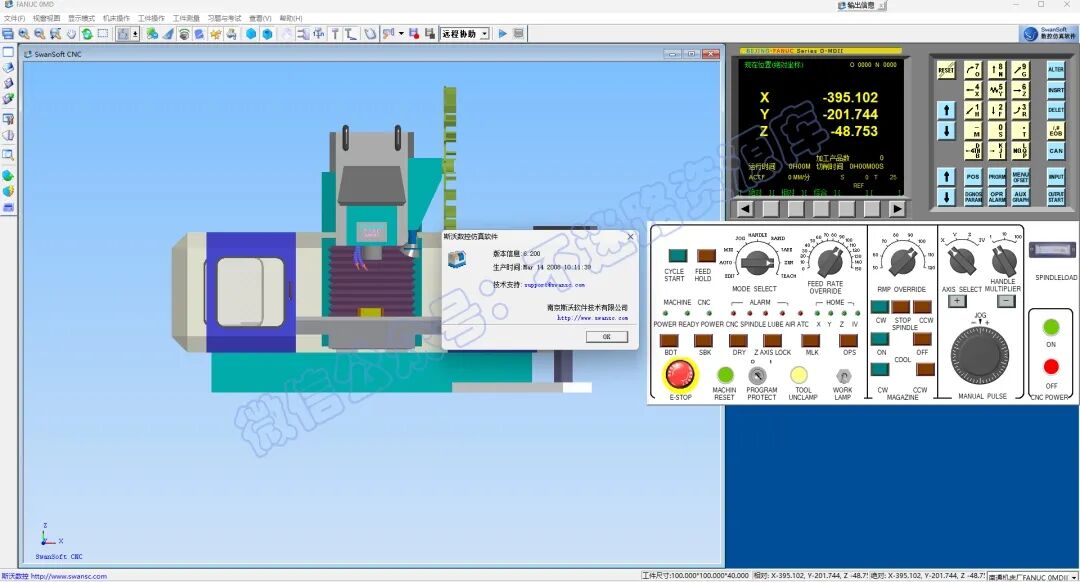Open the 文件(F) menu
1080x582 pixels.
point(14,19)
